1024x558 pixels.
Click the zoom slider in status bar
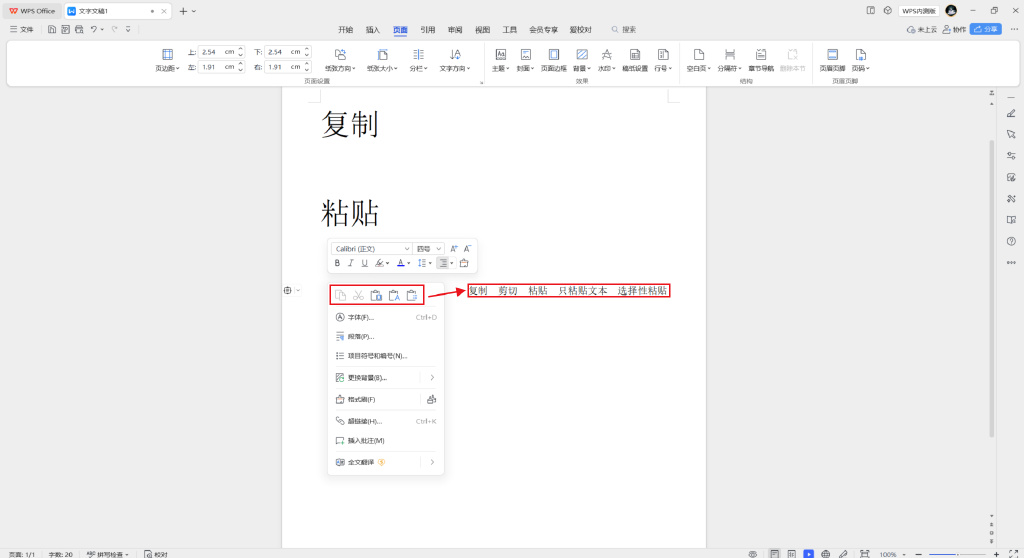(957, 554)
